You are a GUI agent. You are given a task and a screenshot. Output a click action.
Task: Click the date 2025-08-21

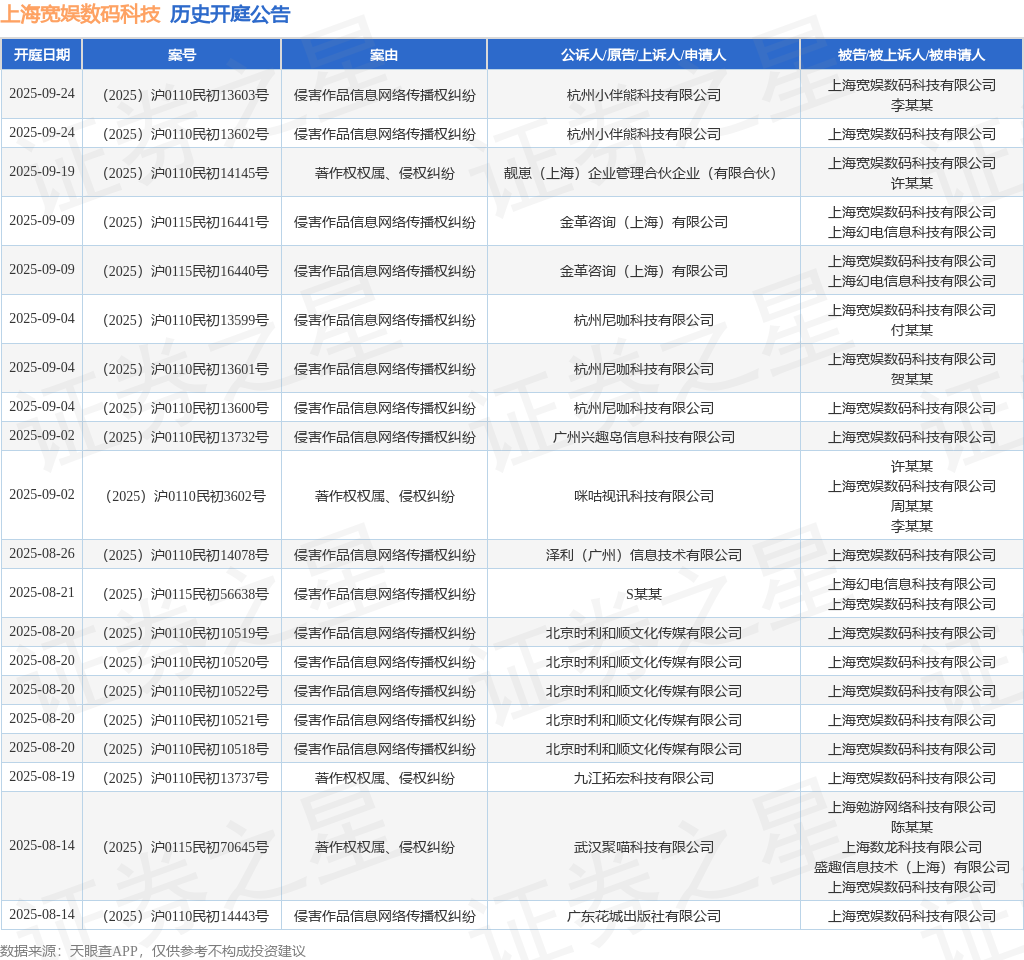pos(42,592)
